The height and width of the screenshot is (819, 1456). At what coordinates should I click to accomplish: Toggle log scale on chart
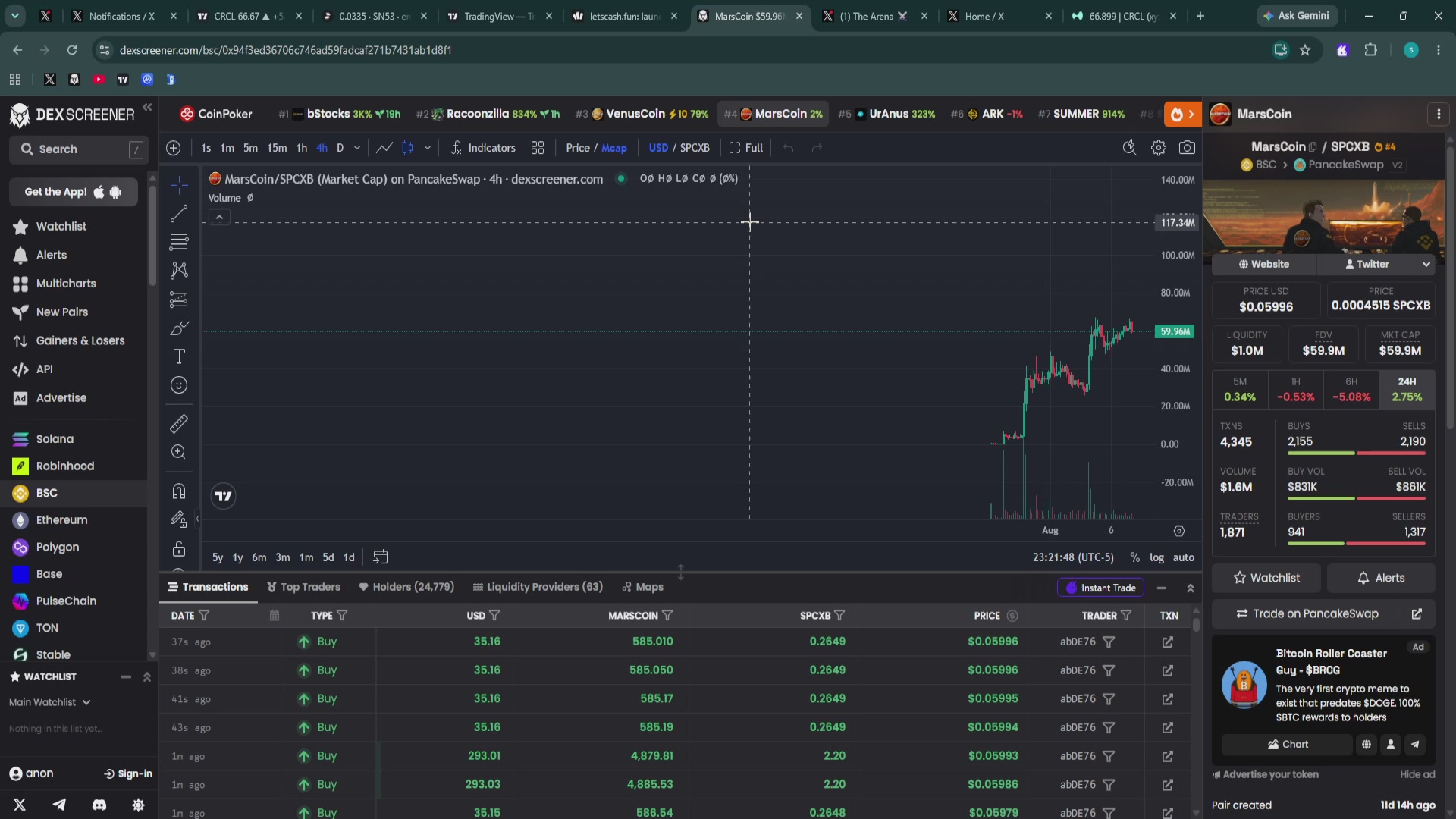click(x=1156, y=557)
